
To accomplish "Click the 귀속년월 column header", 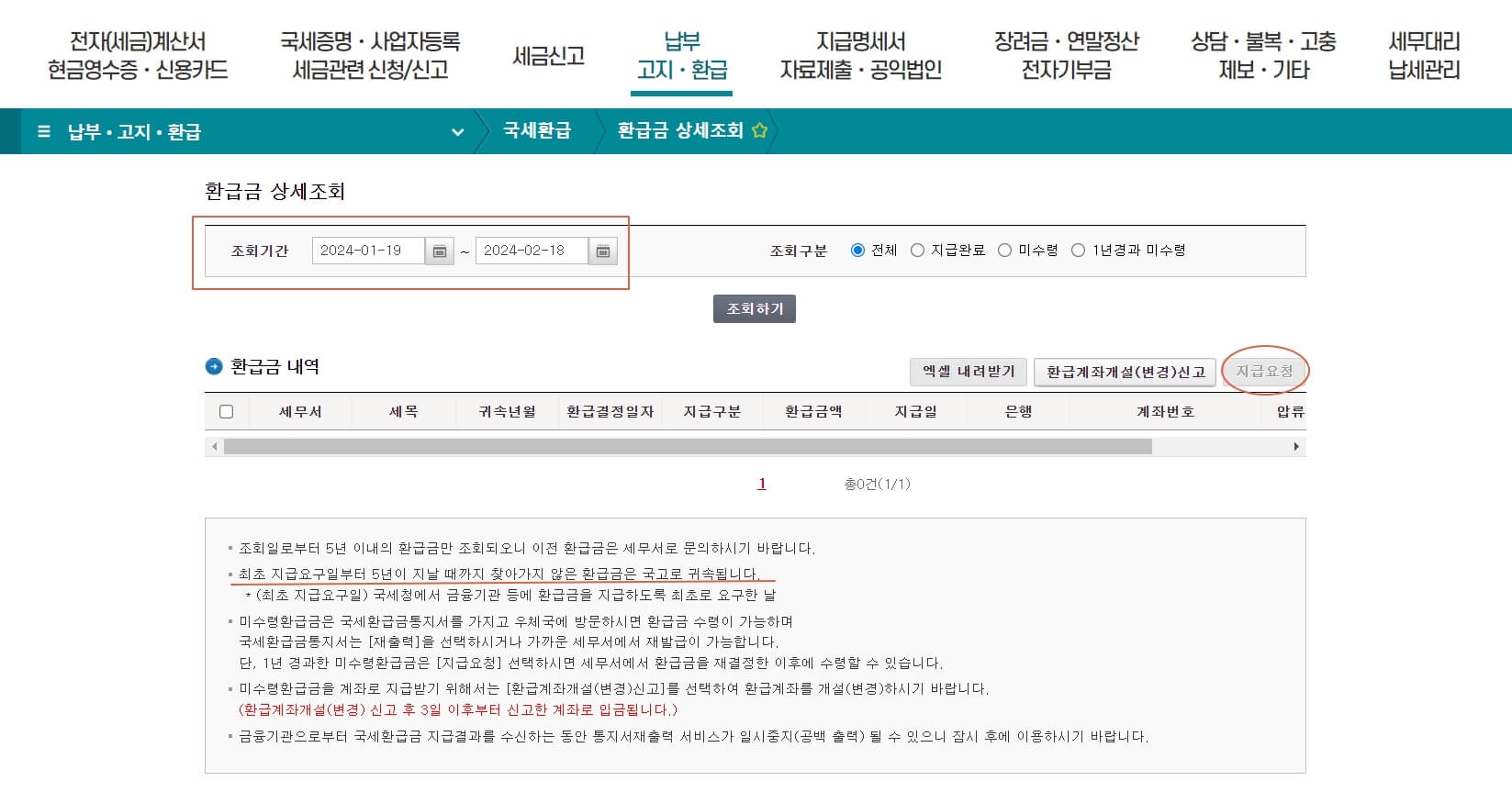I will (507, 412).
